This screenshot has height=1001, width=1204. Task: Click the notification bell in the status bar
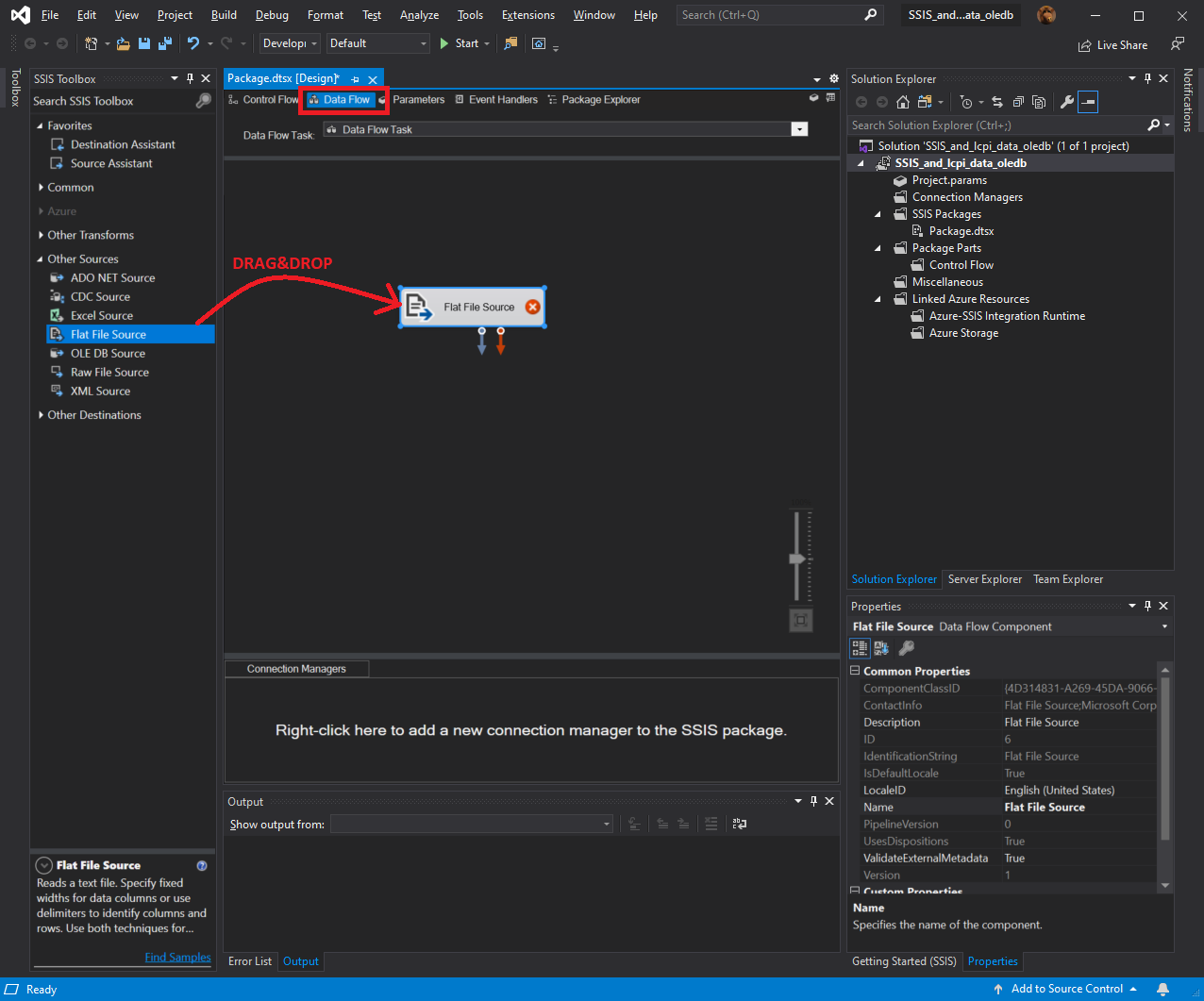click(x=1163, y=989)
